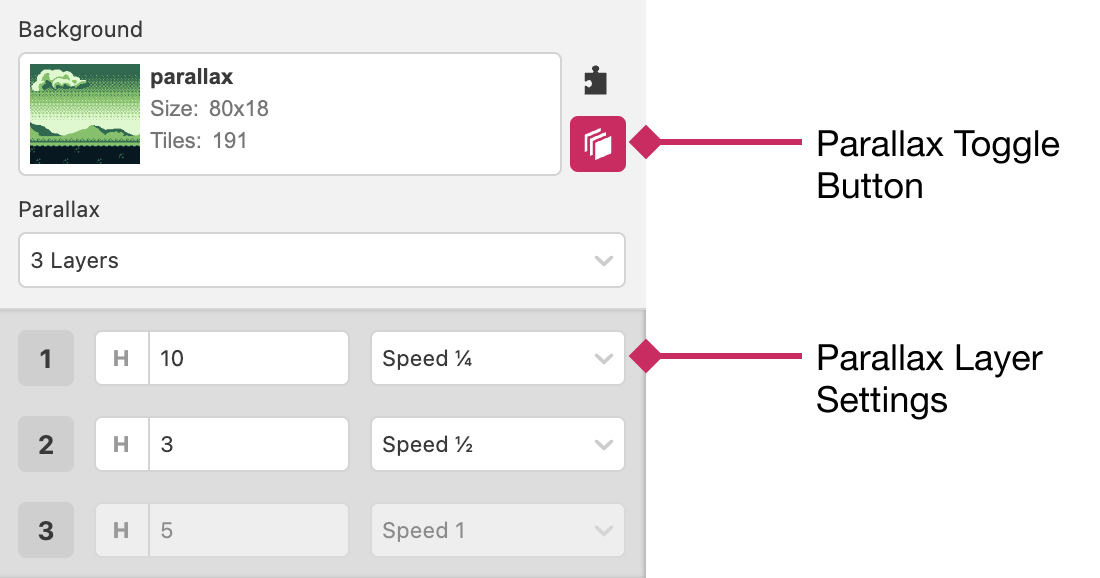The height and width of the screenshot is (578, 1100).
Task: Click layer 1 height field showing 10
Action: 248,358
